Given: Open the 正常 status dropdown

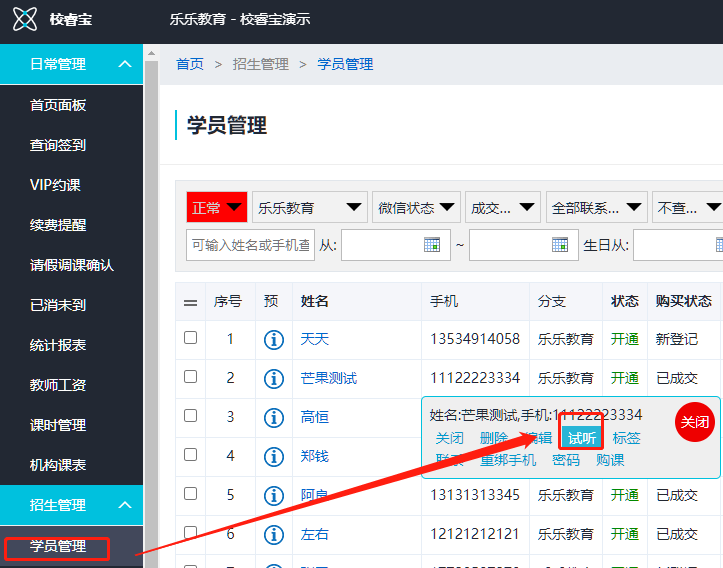Looking at the screenshot, I should tap(217, 207).
